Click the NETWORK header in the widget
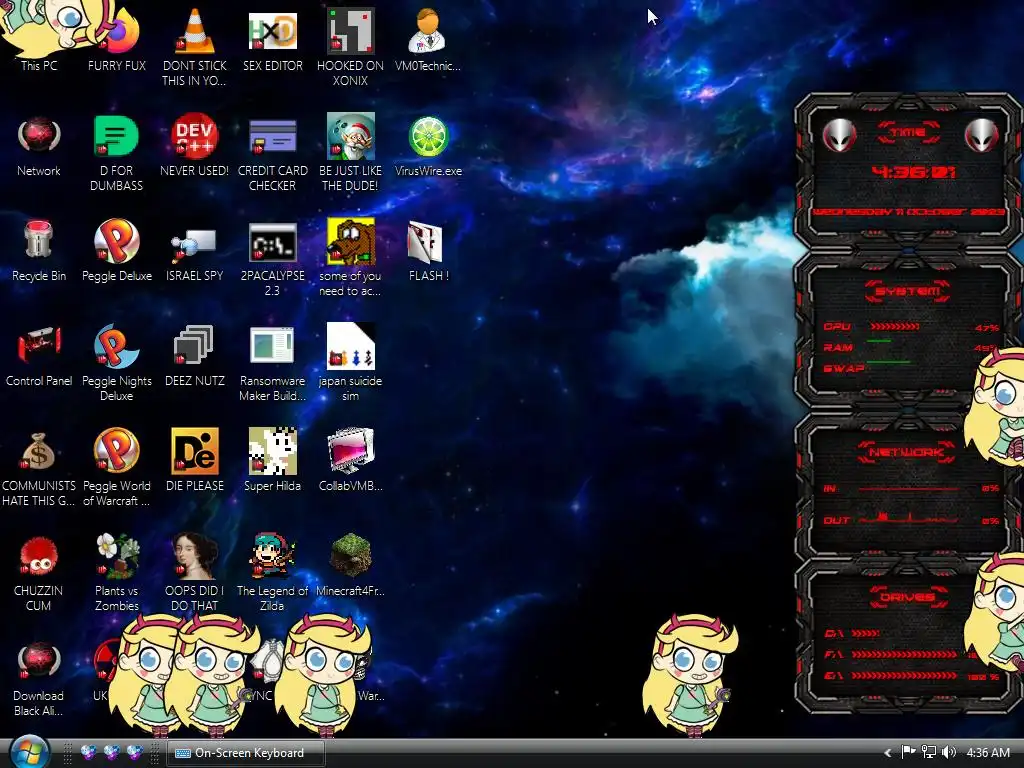Screen dimensions: 1024x768 (908, 452)
